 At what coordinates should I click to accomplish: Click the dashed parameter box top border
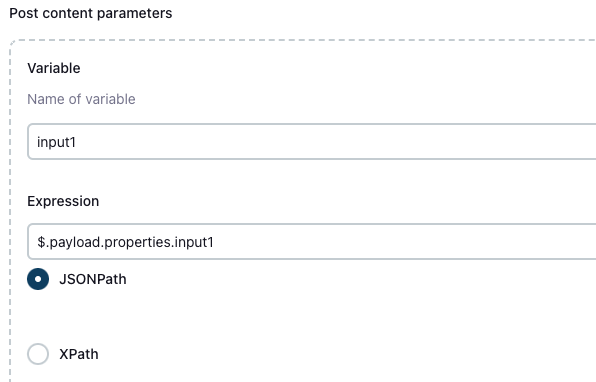coord(304,40)
